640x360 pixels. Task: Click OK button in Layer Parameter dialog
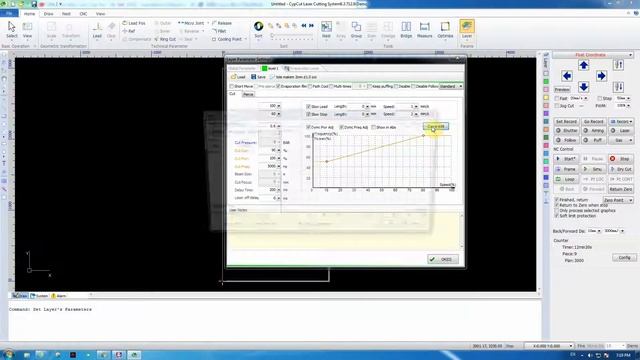443,259
